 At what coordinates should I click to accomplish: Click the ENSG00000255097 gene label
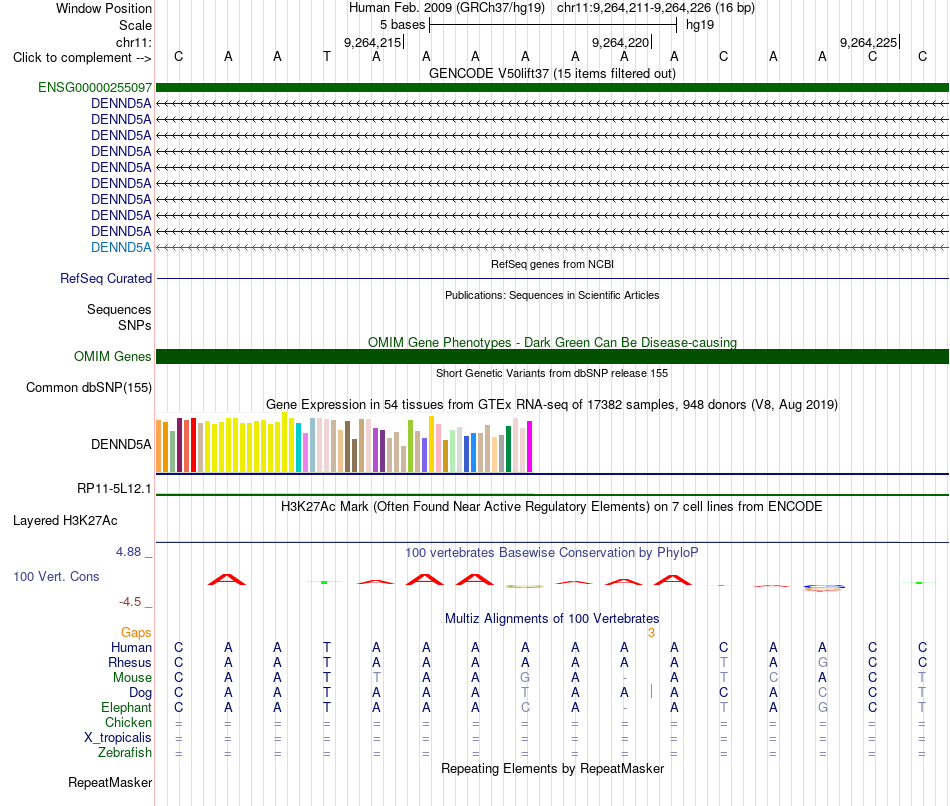[x=95, y=87]
